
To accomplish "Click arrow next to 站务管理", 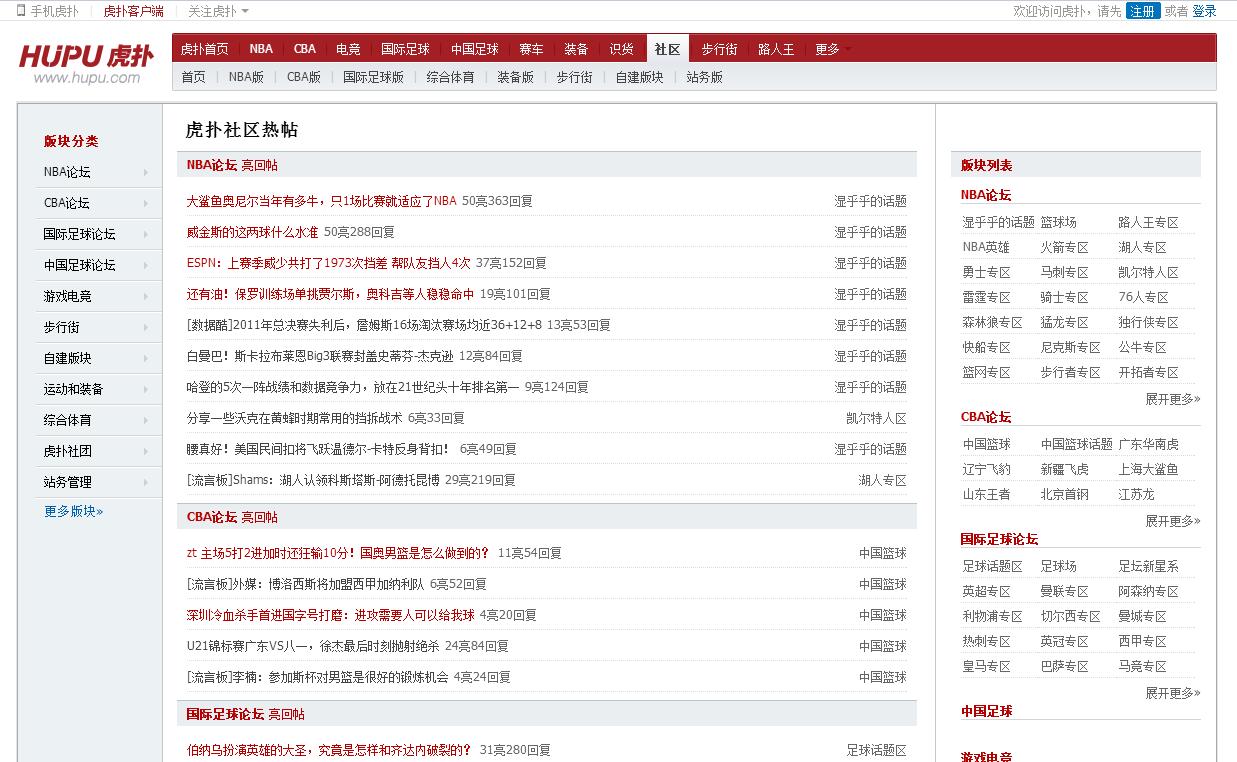I will (x=145, y=482).
